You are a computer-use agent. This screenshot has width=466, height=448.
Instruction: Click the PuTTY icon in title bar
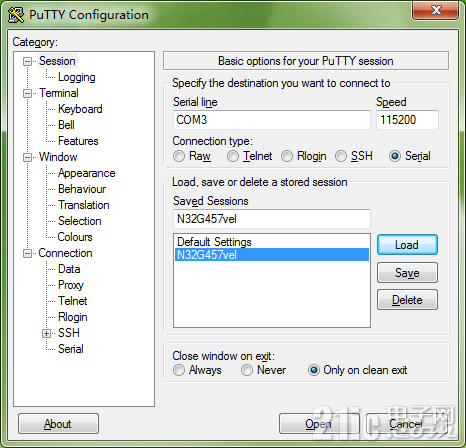[16, 15]
